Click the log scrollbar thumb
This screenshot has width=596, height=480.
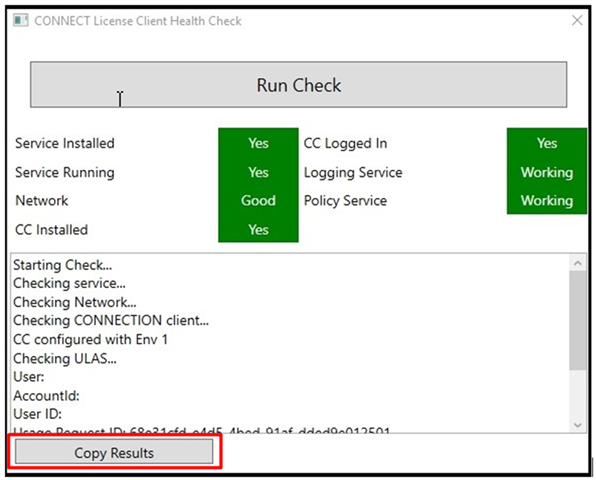(578, 320)
